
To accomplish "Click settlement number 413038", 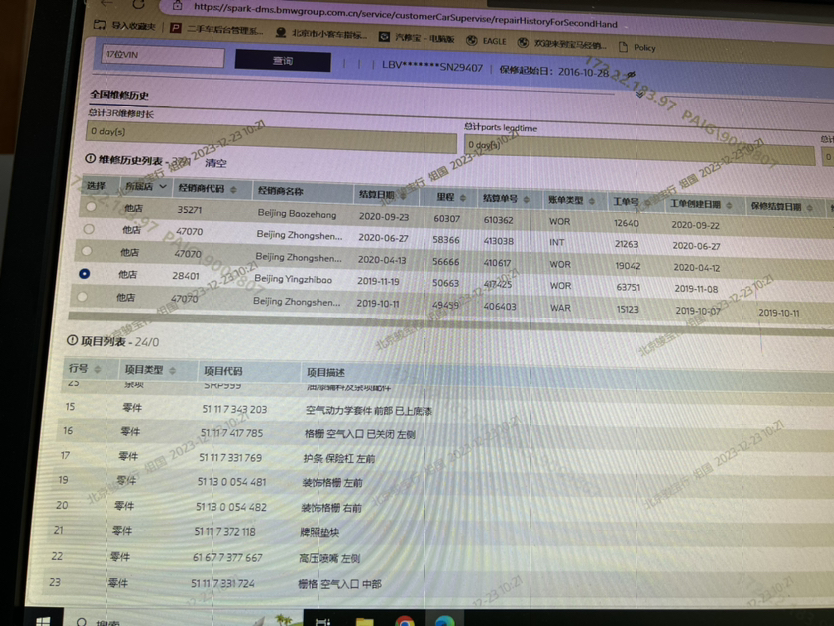I will pos(499,241).
